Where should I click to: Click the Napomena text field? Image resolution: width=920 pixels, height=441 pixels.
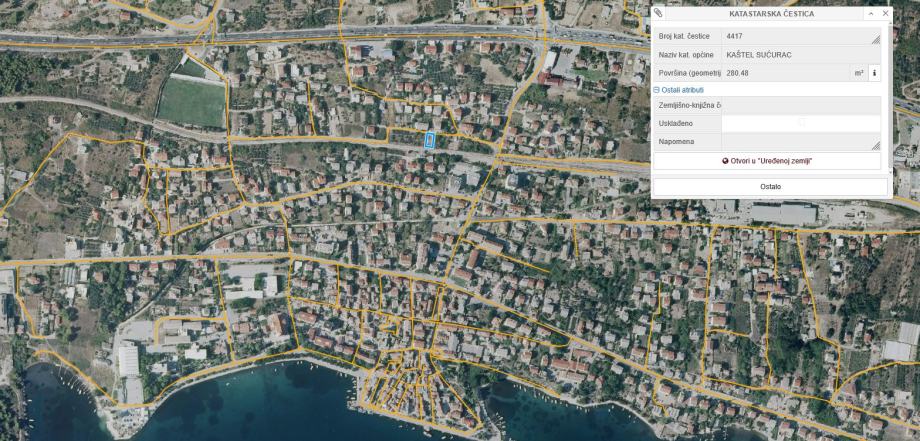[801, 142]
